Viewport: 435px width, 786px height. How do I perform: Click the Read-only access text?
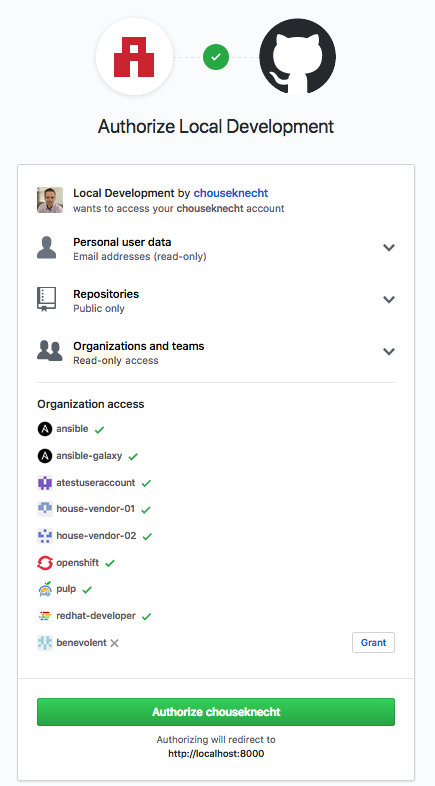[x=116, y=360]
